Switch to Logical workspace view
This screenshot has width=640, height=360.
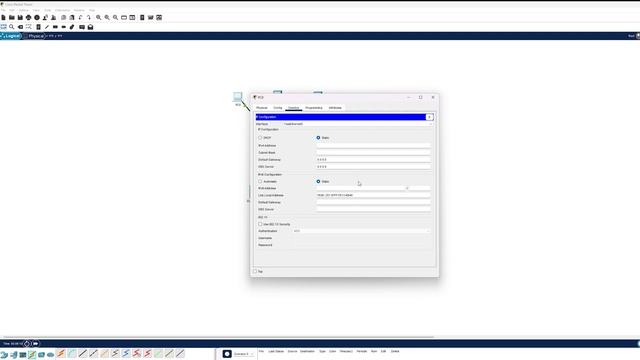11,36
